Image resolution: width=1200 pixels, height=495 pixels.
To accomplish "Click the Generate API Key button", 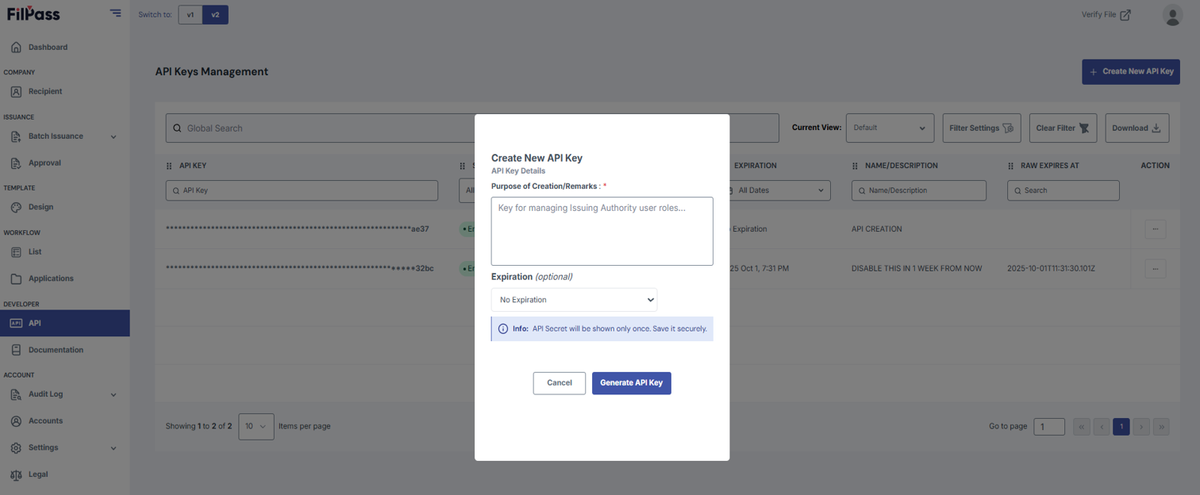I will click(631, 383).
